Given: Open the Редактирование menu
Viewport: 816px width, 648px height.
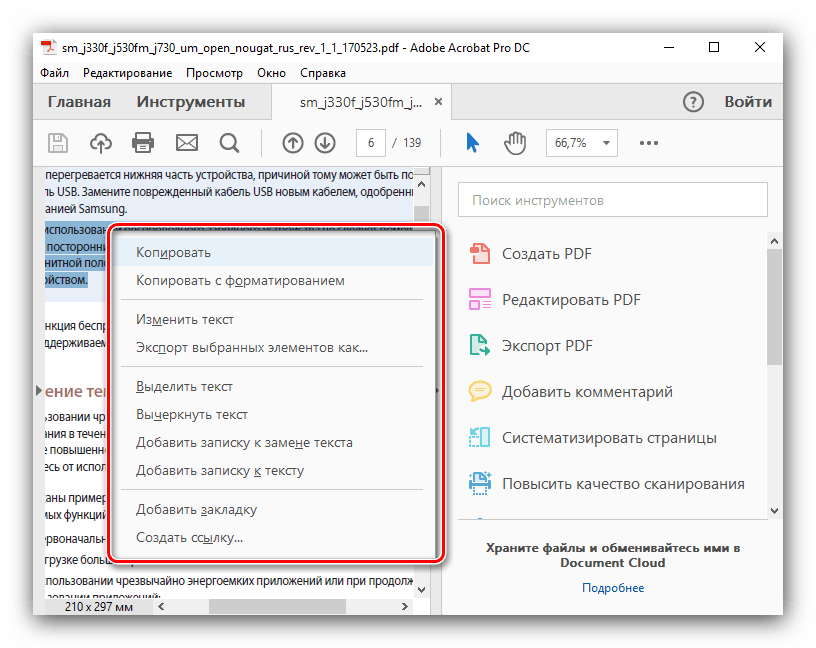Looking at the screenshot, I should [x=127, y=73].
